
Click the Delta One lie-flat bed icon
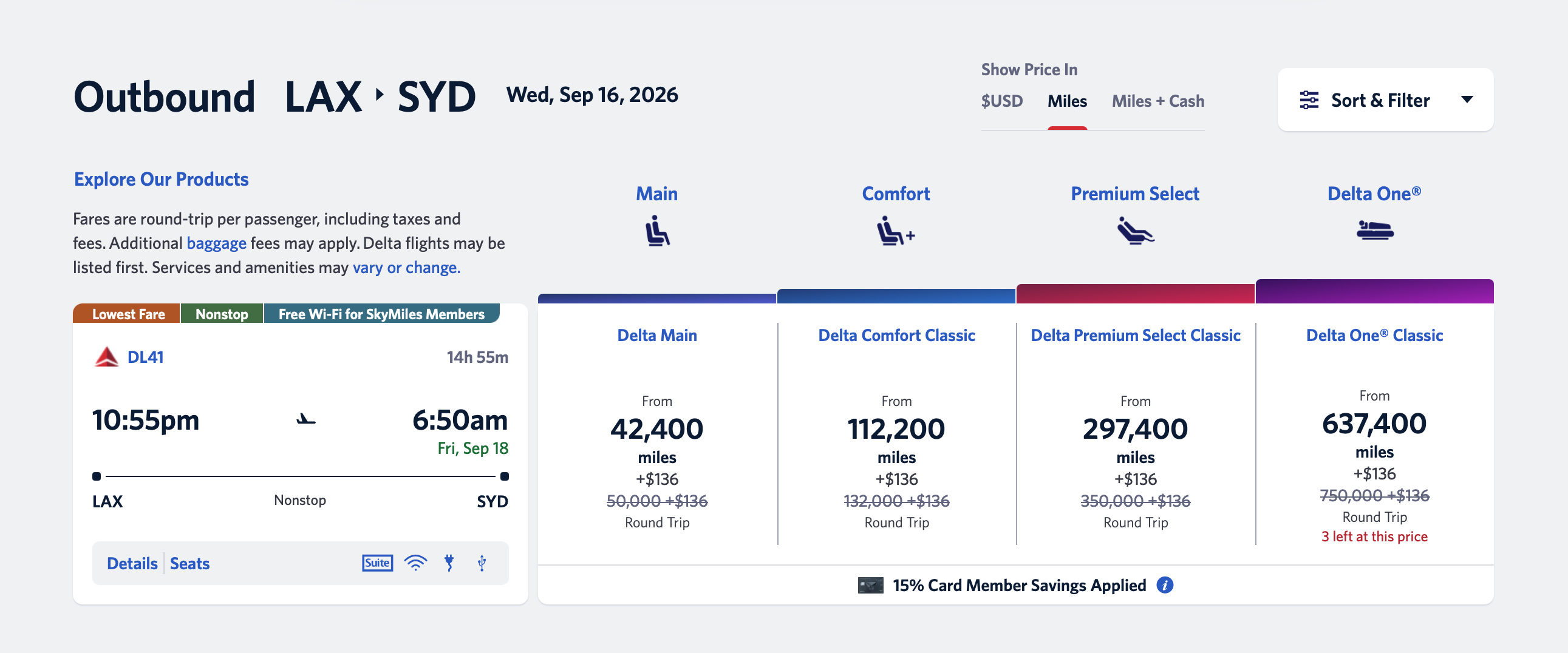tap(1374, 230)
